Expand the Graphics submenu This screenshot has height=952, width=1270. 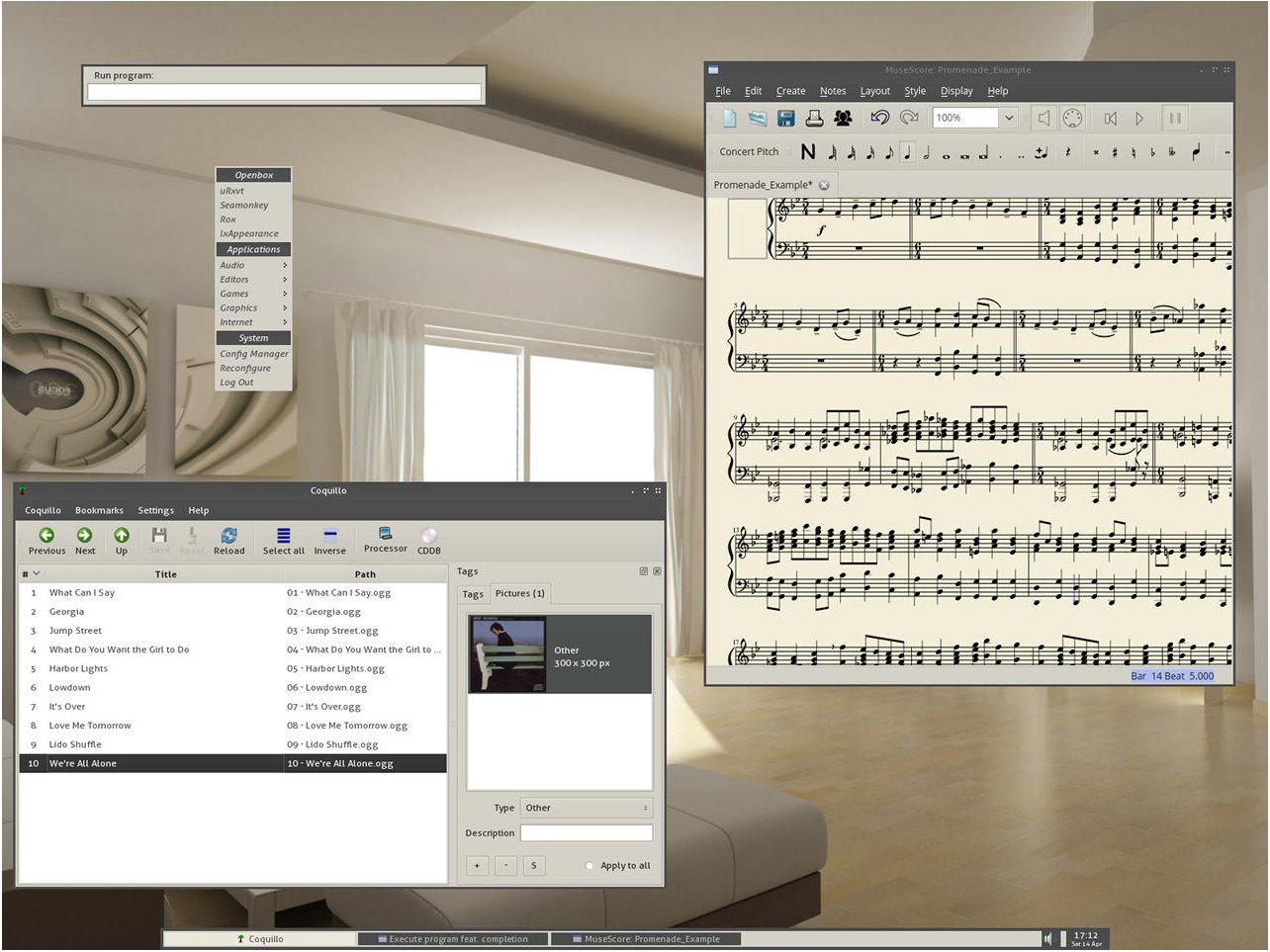point(254,307)
